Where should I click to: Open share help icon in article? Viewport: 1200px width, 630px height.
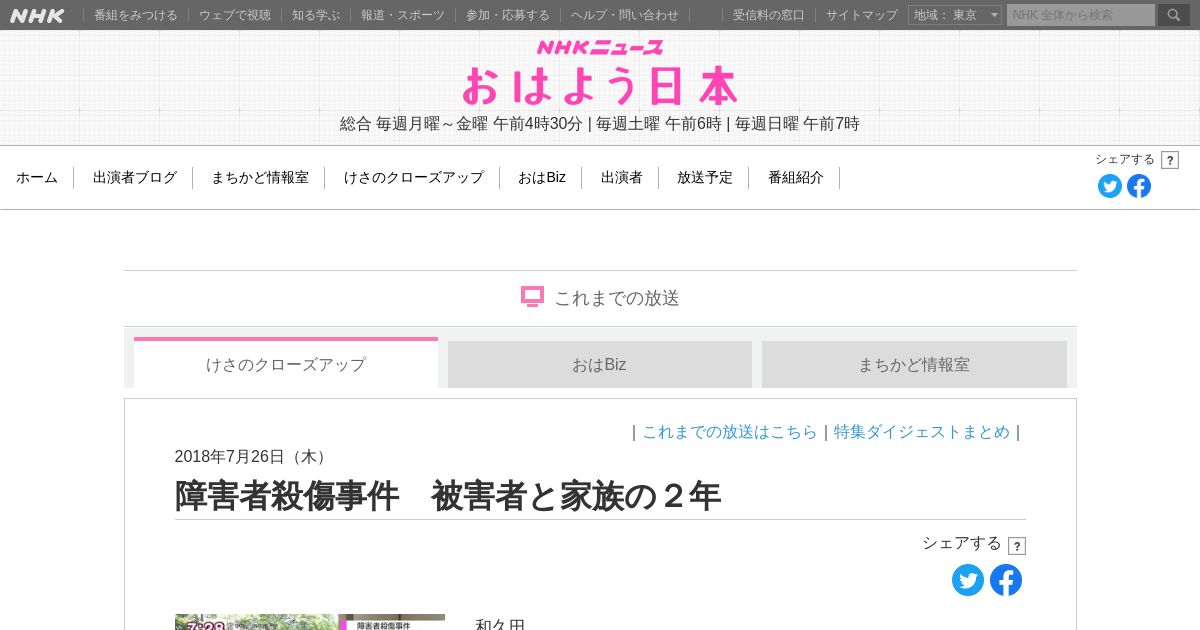point(1017,546)
